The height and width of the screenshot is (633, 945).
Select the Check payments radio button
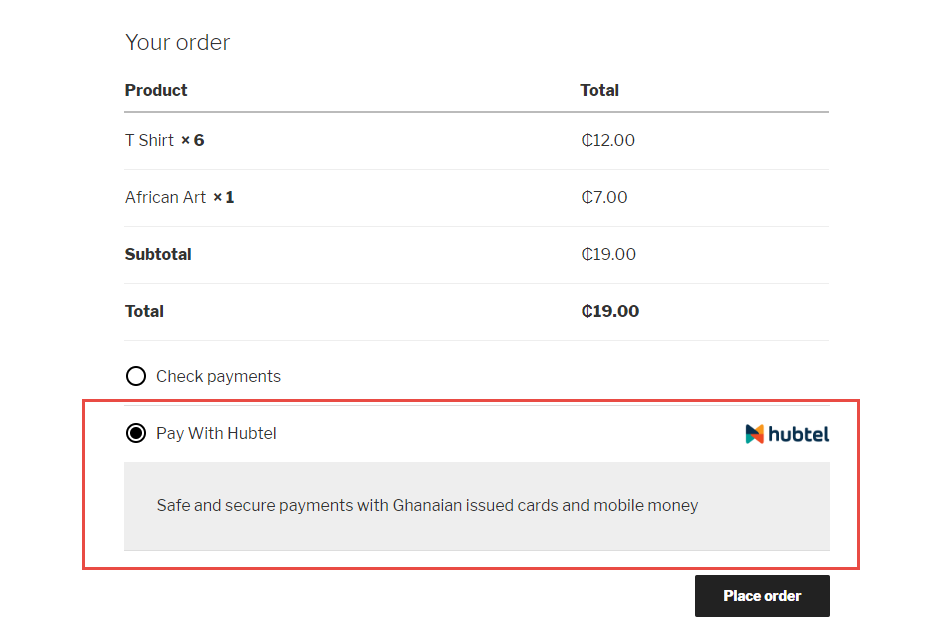pyautogui.click(x=136, y=377)
